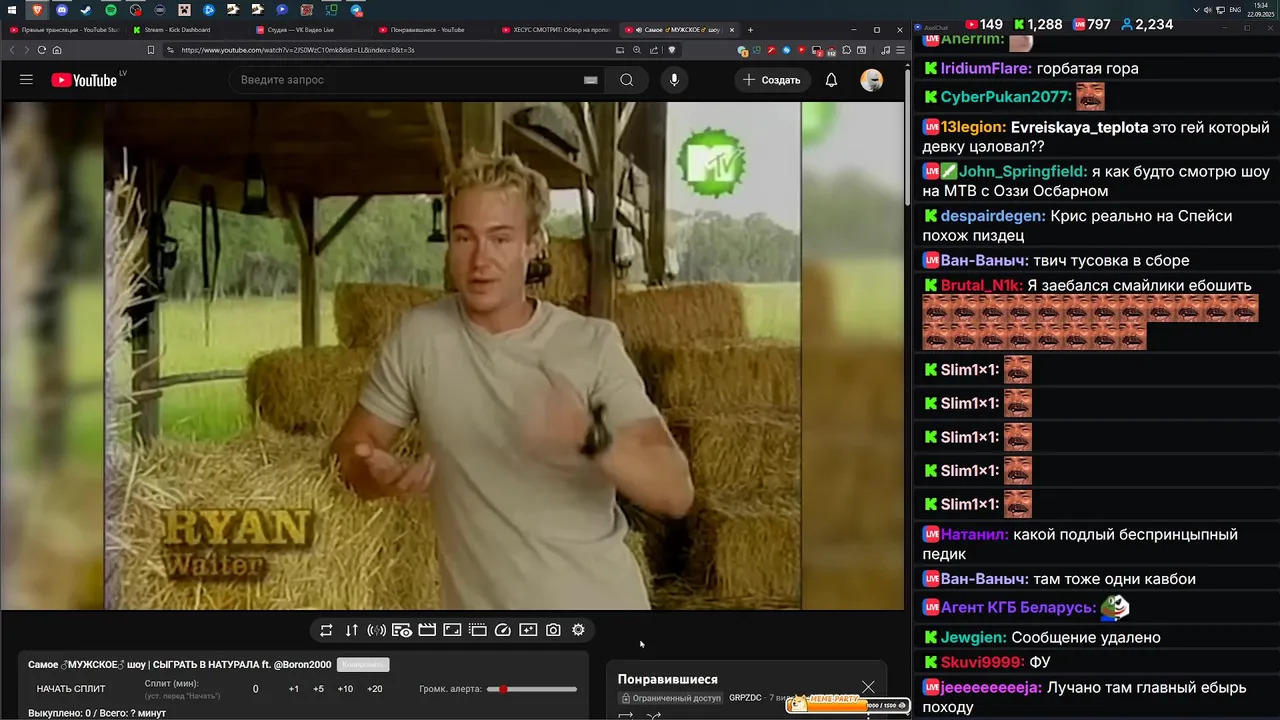
Task: Click the Ограниченный доступ privacy badge
Action: [671, 698]
